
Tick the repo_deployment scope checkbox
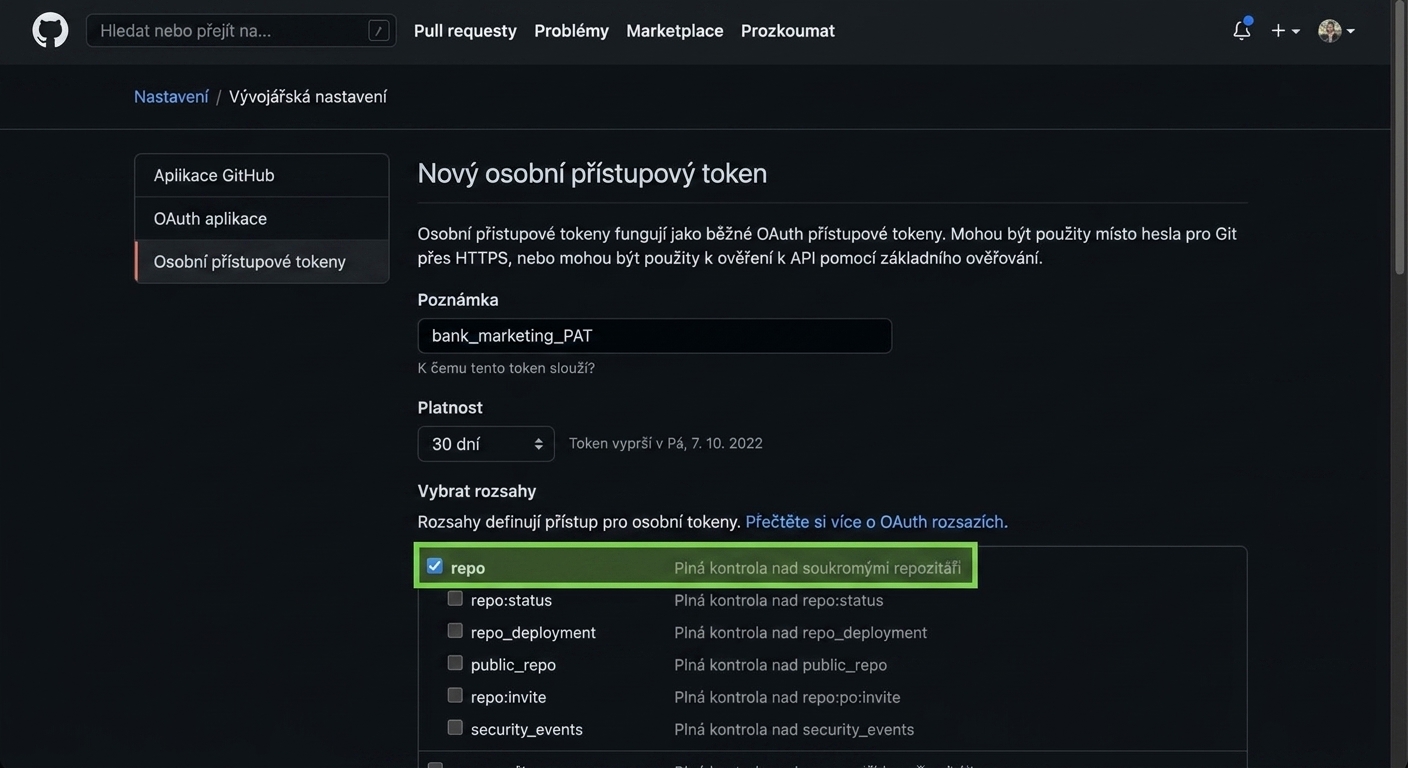455,630
